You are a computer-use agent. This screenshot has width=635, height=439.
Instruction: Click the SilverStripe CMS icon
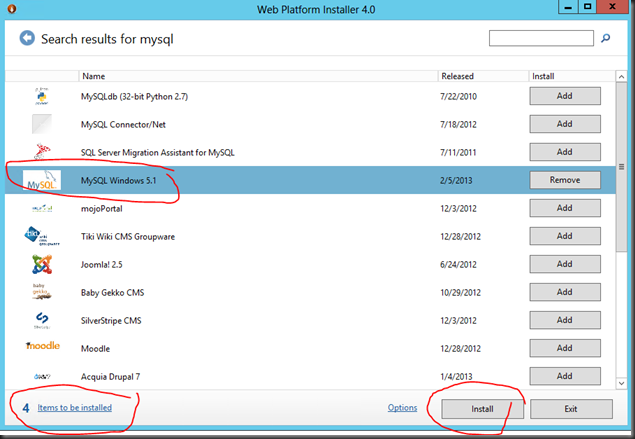tap(42, 320)
